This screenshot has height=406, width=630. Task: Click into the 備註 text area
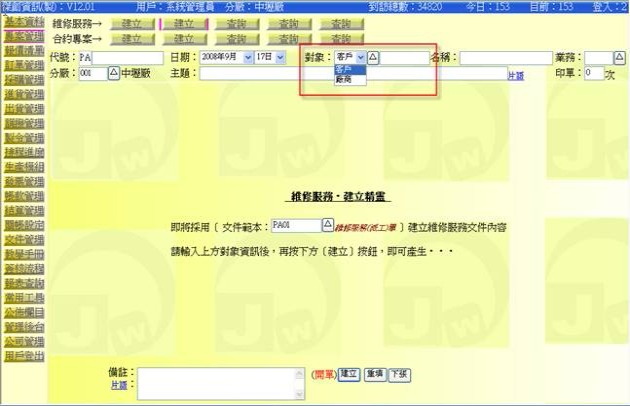220,381
